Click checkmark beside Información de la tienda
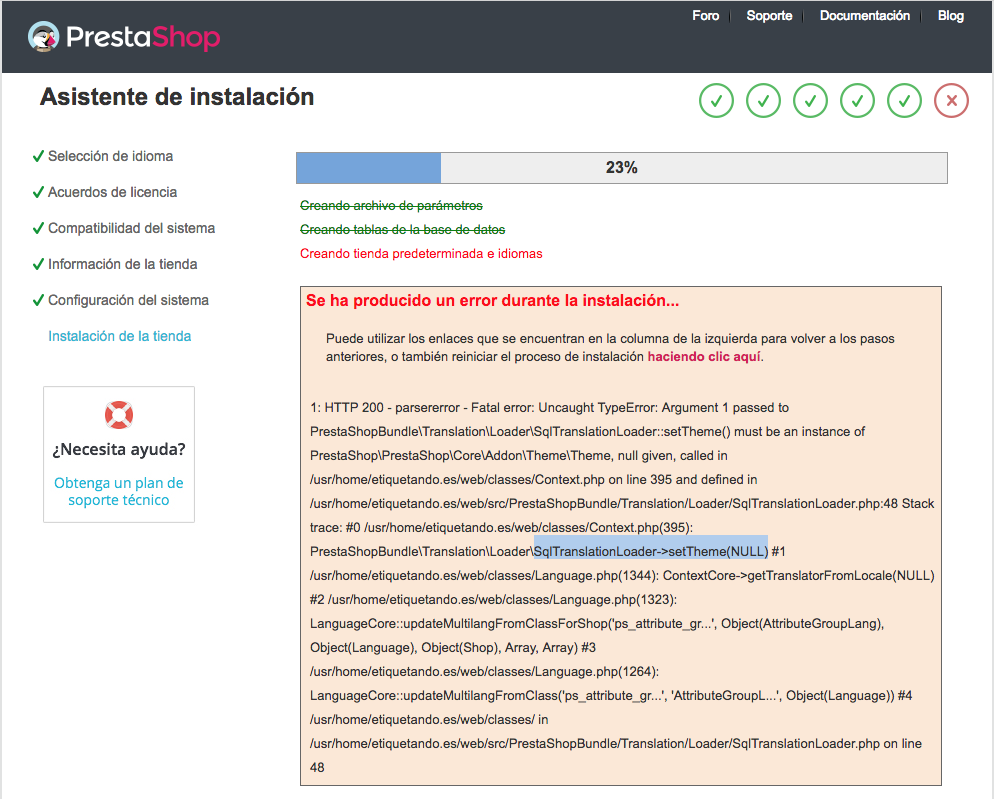The width and height of the screenshot is (994, 799). pos(38,264)
